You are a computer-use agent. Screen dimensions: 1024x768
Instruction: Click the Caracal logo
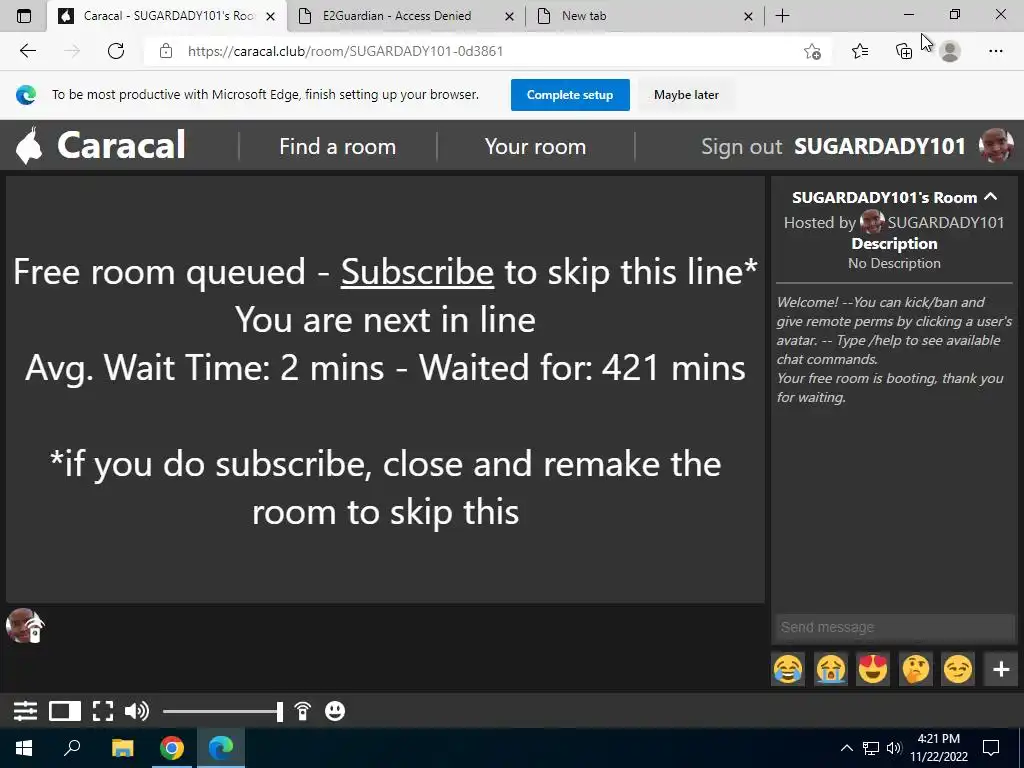[x=101, y=145]
